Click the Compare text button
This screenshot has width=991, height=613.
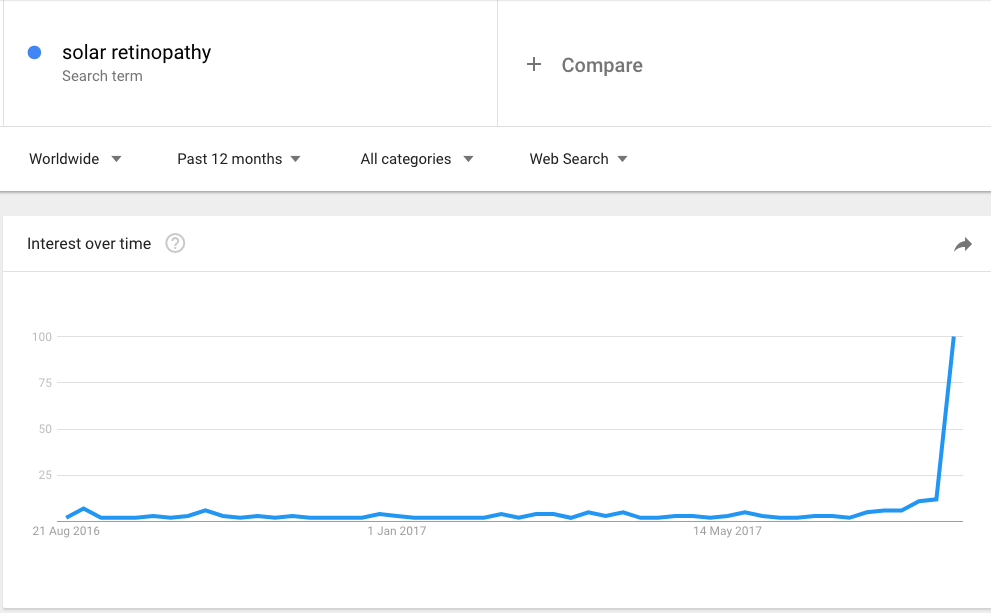point(602,65)
